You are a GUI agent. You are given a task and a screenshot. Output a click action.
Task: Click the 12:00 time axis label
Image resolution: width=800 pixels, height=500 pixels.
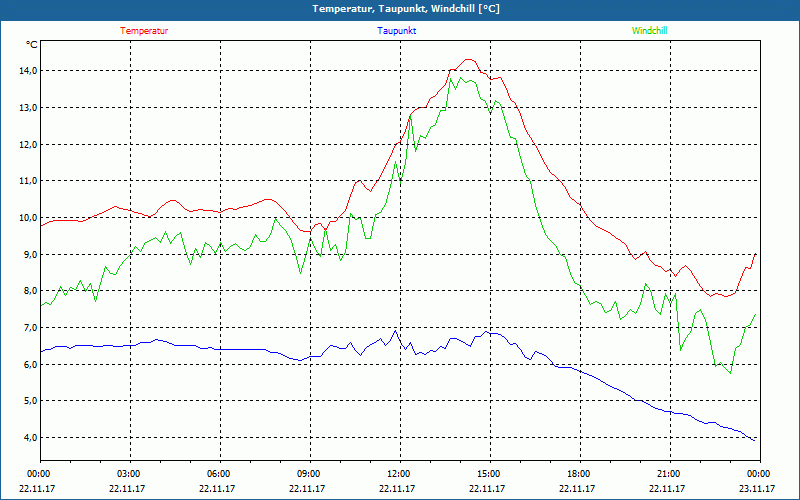(400, 474)
